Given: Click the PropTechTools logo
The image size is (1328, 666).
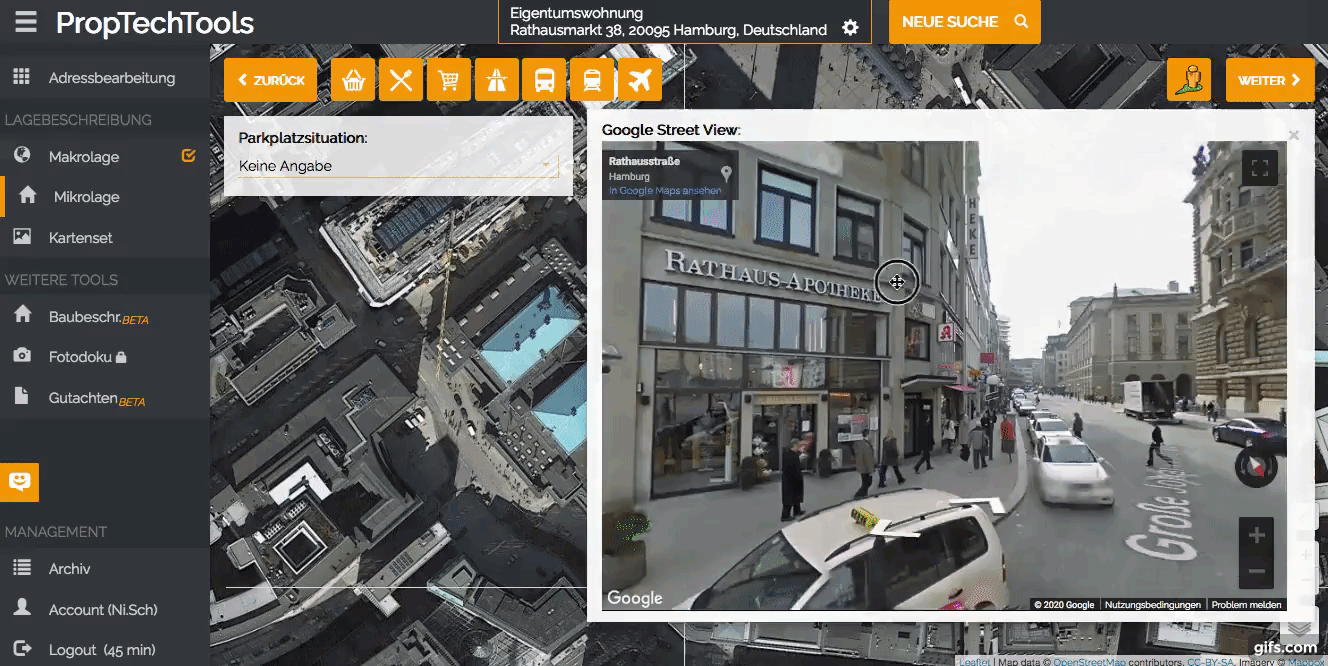Looking at the screenshot, I should [155, 22].
